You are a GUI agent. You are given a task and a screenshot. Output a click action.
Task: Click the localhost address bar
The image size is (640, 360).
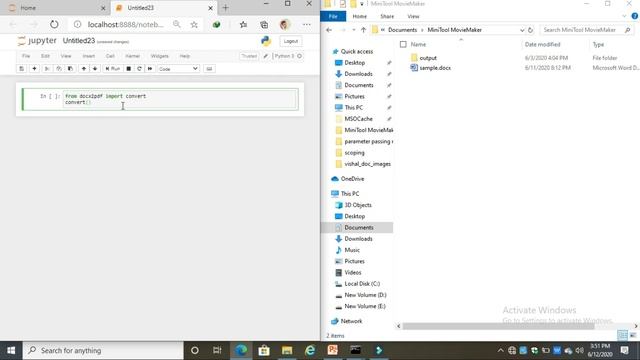pos(126,24)
